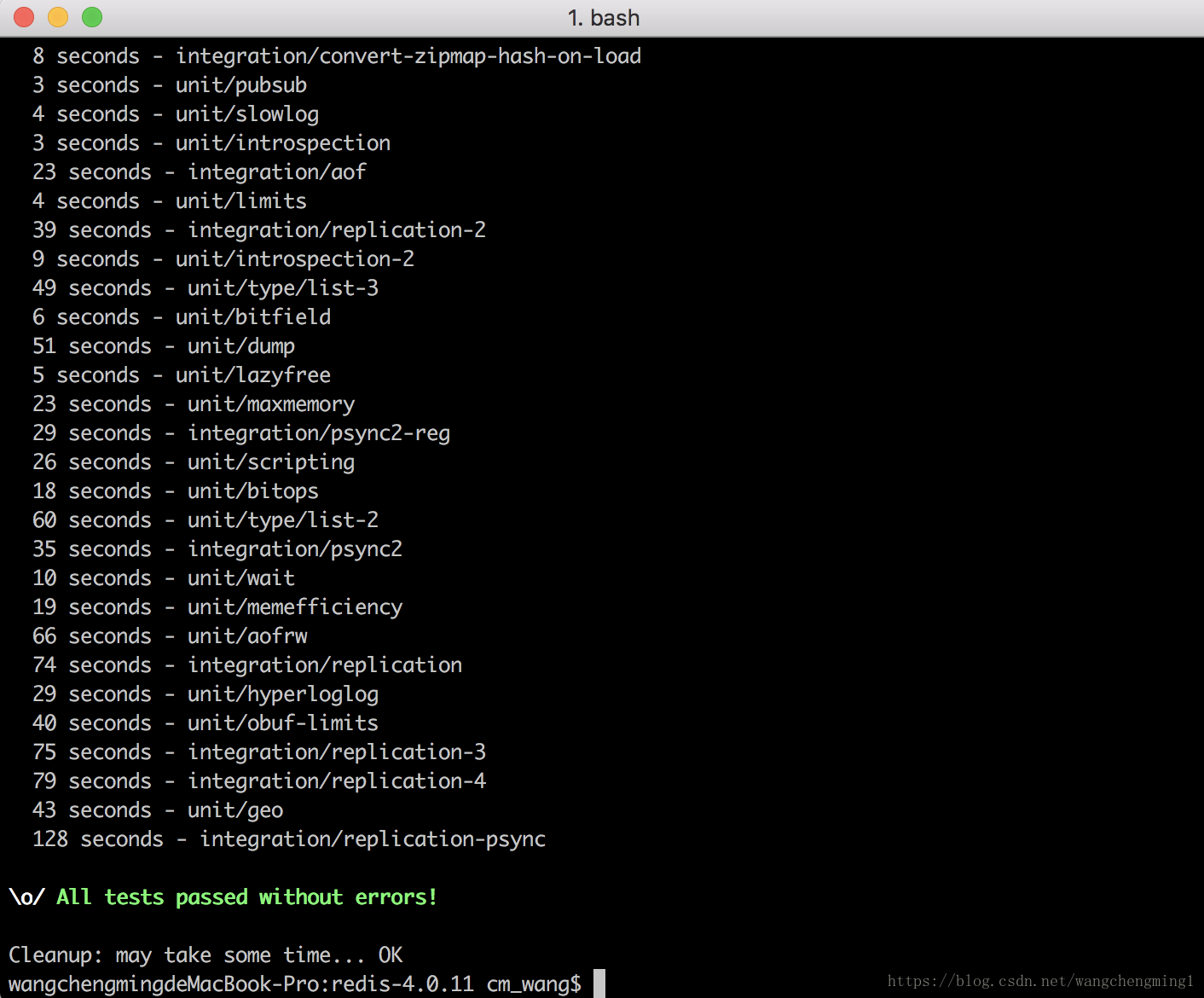Select the '35 seconds - integration/psync2' line

pos(217,549)
